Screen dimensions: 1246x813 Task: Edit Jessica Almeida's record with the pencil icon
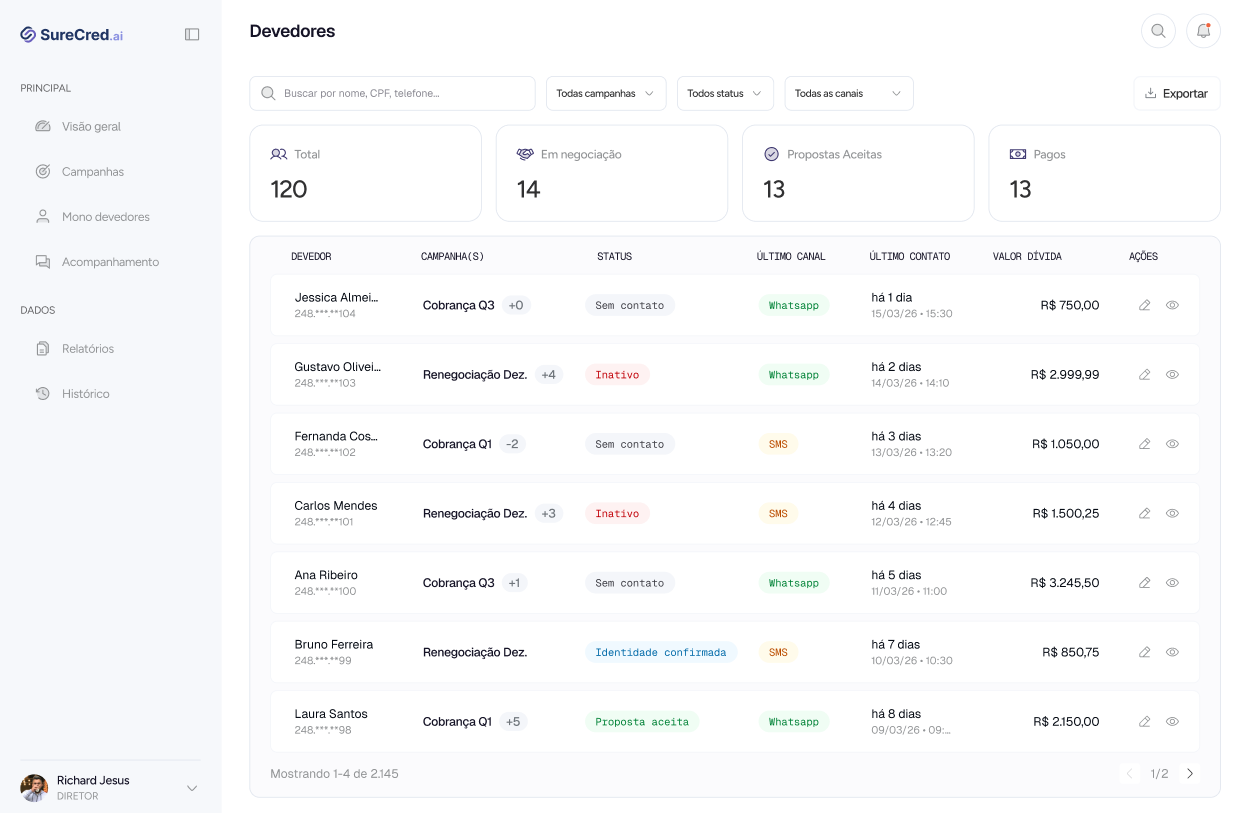coord(1145,305)
